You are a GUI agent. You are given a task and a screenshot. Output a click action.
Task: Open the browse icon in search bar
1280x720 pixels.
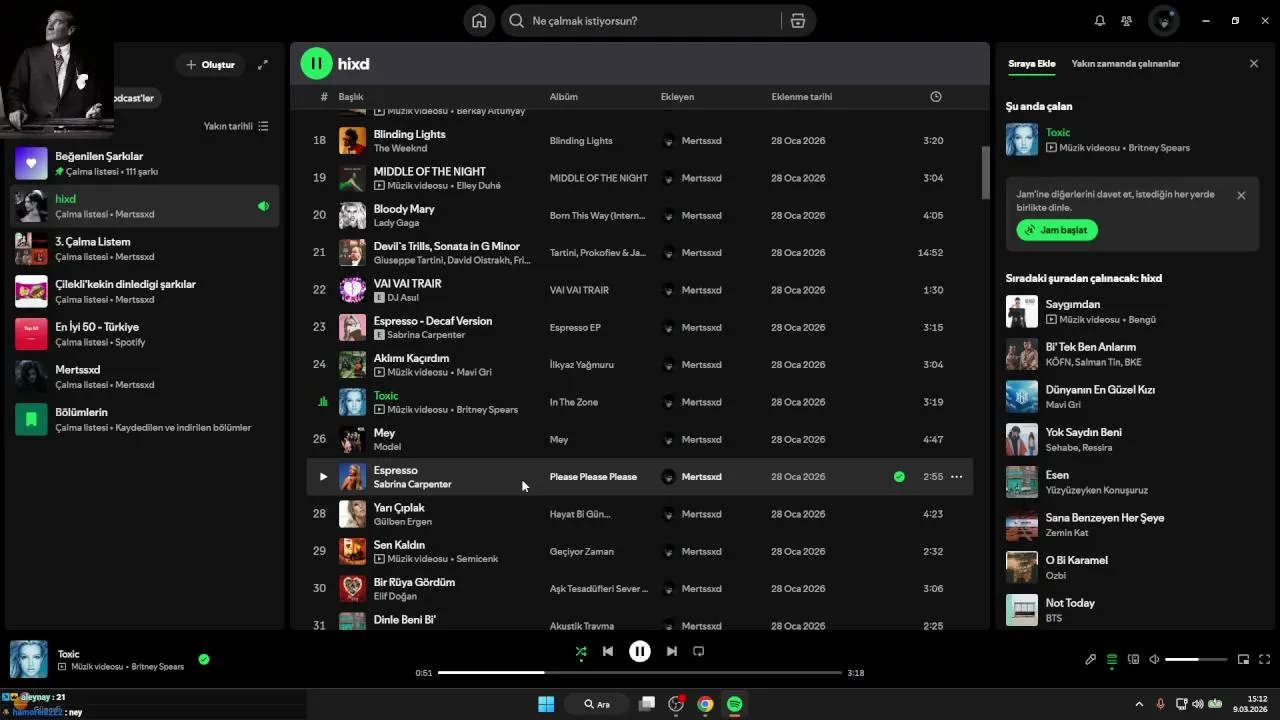pos(797,21)
